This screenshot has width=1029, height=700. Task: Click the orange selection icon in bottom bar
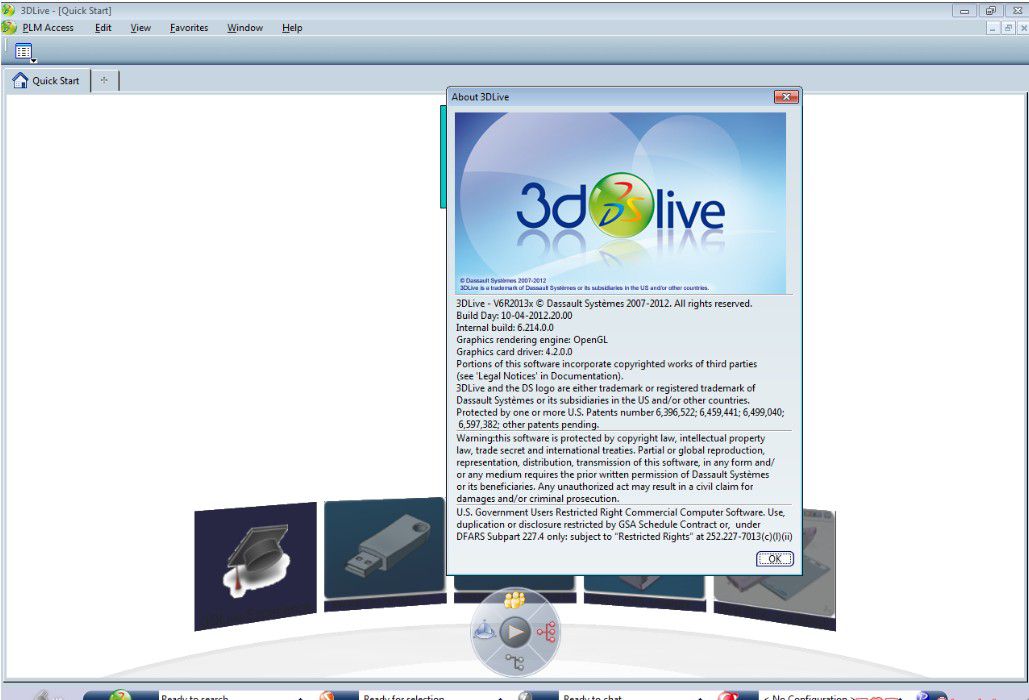(x=327, y=695)
